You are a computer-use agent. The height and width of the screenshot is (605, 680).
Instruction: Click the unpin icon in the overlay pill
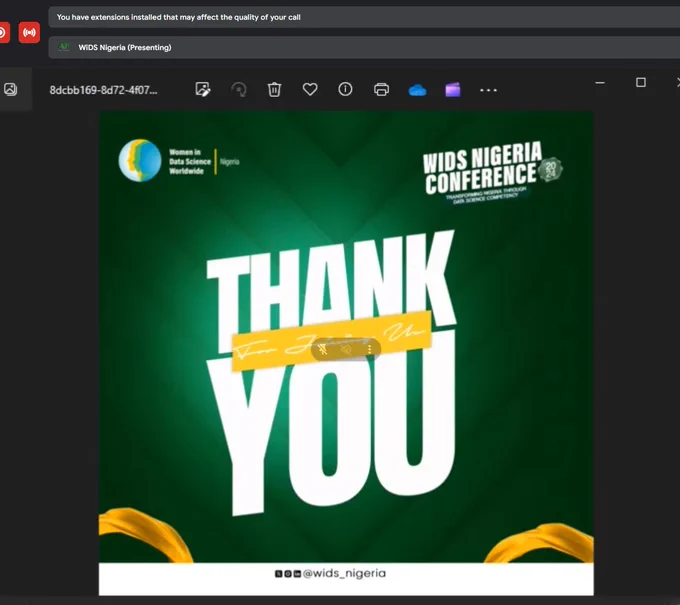click(x=323, y=349)
